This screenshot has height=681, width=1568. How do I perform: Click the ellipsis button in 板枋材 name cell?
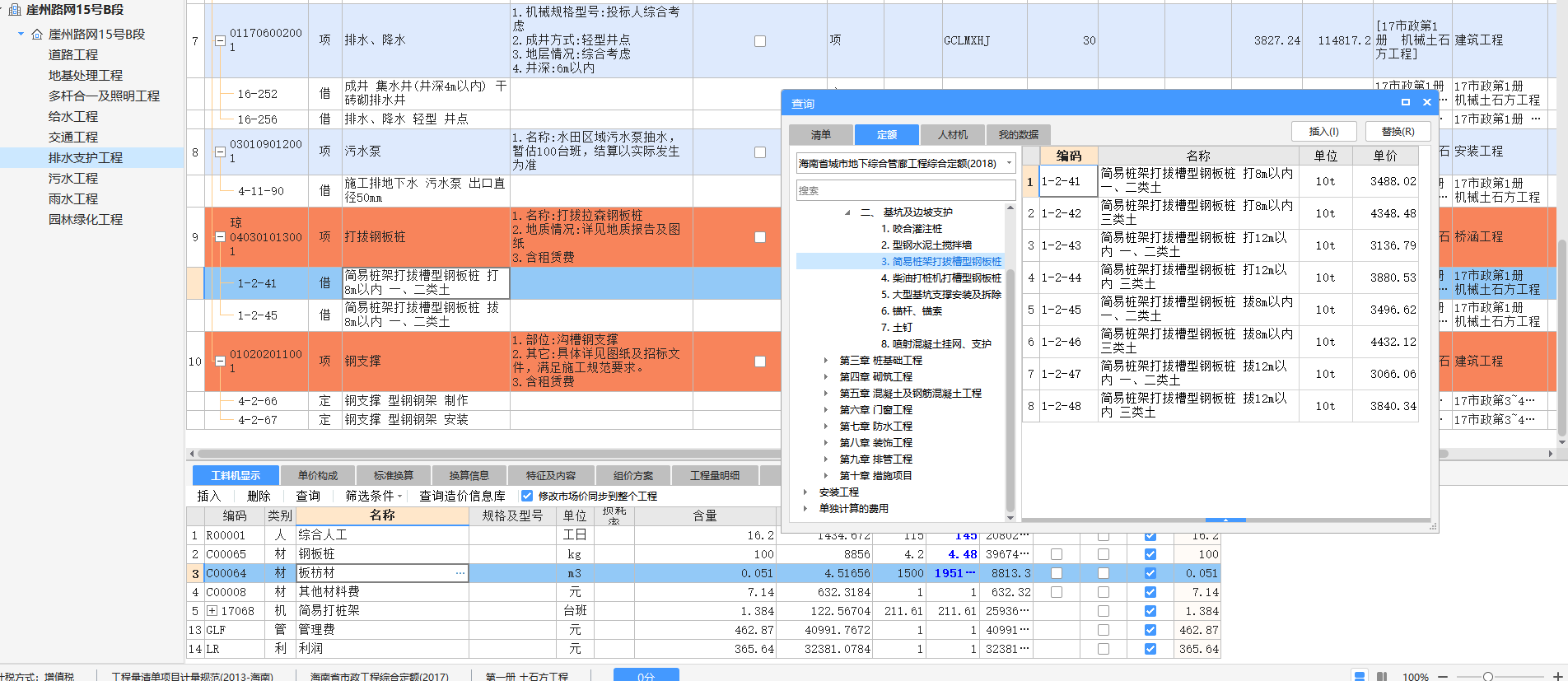pyautogui.click(x=460, y=573)
